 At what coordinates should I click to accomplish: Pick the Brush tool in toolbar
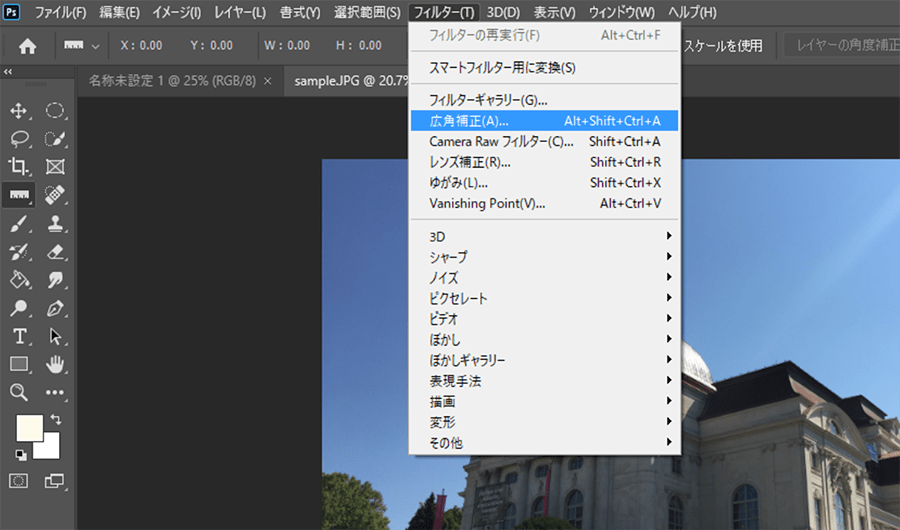coord(19,224)
